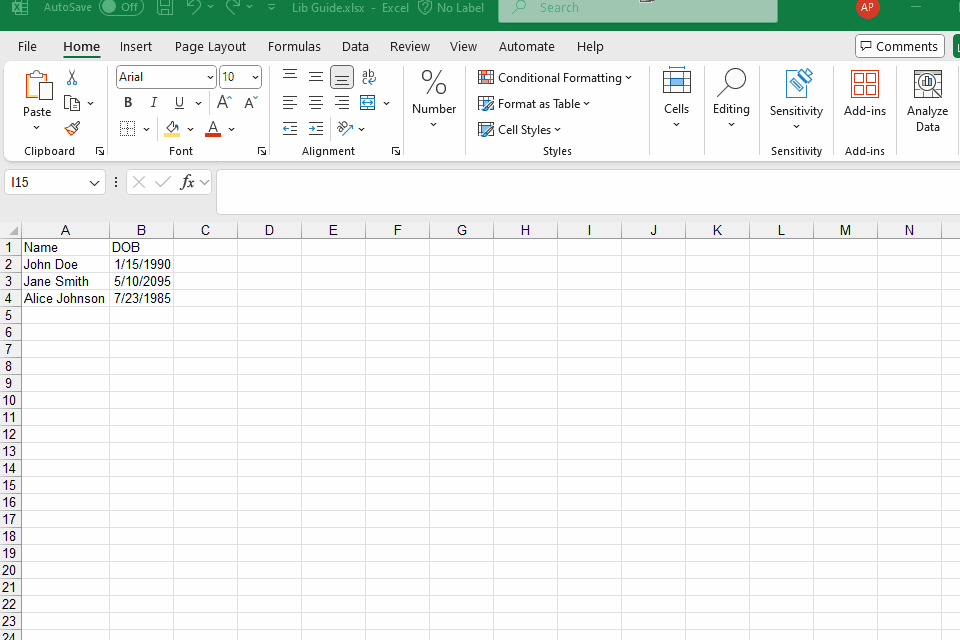Image resolution: width=960 pixels, height=640 pixels.
Task: Switch to the Data tab
Action: coord(355,47)
